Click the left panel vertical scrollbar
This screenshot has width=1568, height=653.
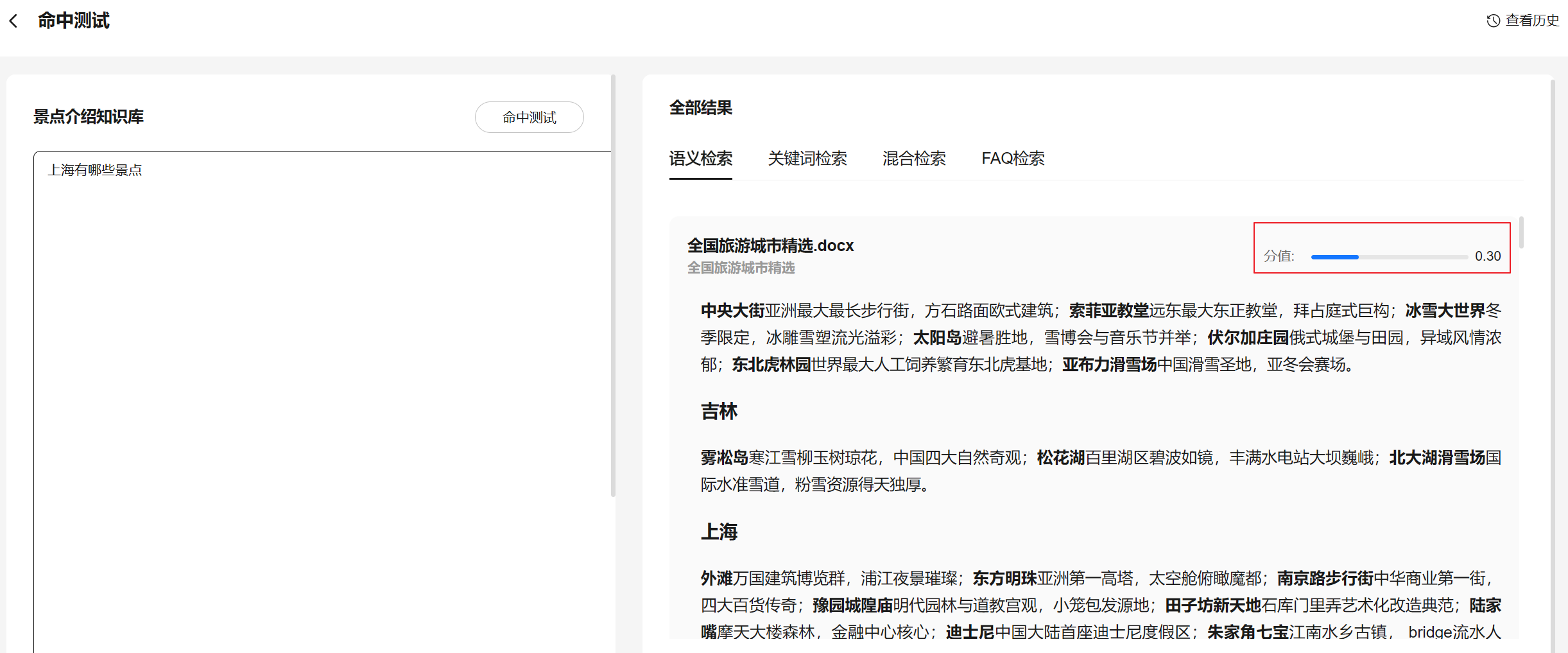(613, 286)
